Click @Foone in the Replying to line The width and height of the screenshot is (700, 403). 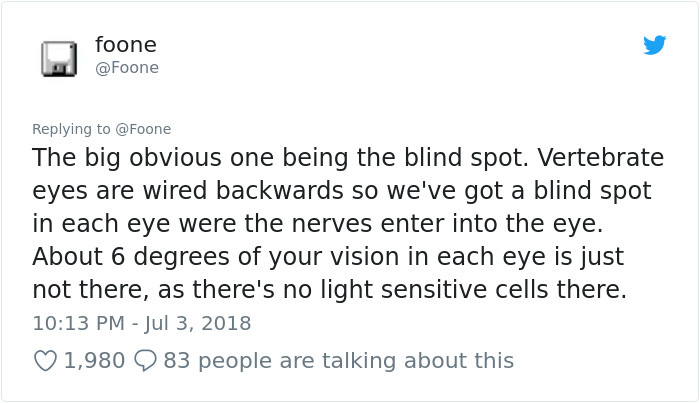tap(143, 129)
